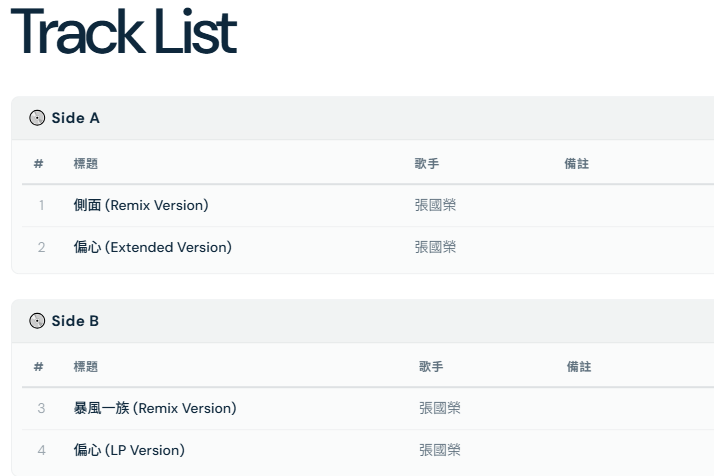Select track 偏心 (Extended Version)
Viewport: 714px width, 476px height.
point(152,247)
